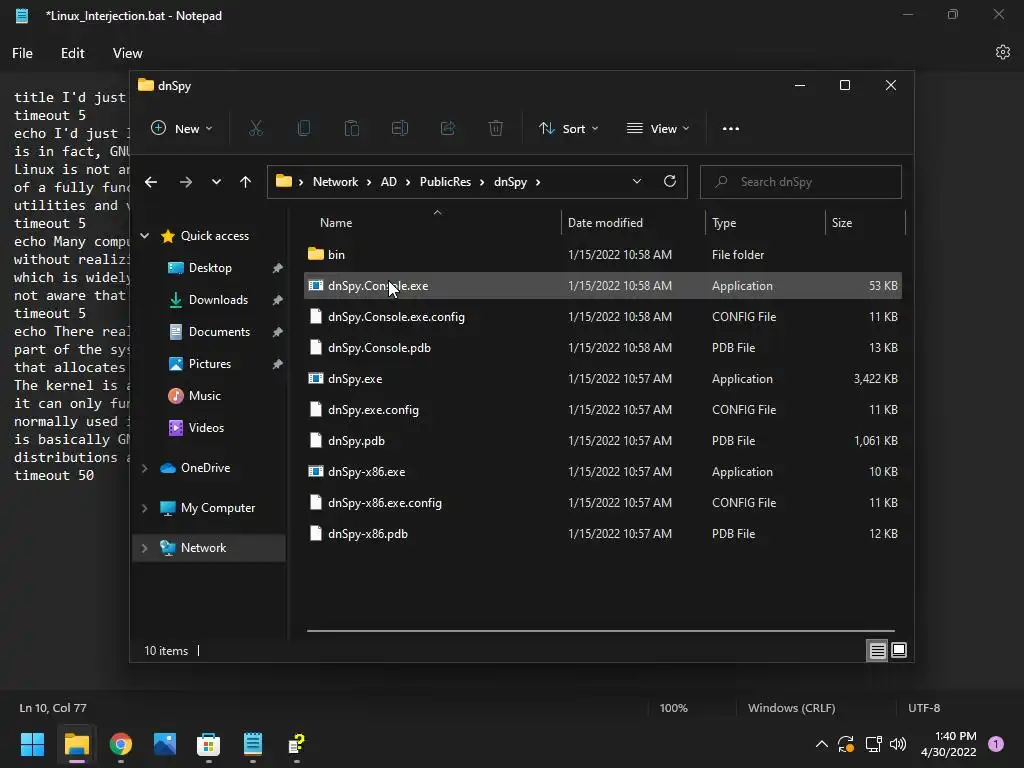The image size is (1024, 768).
Task: Sort by Type column header
Action: 765,223
